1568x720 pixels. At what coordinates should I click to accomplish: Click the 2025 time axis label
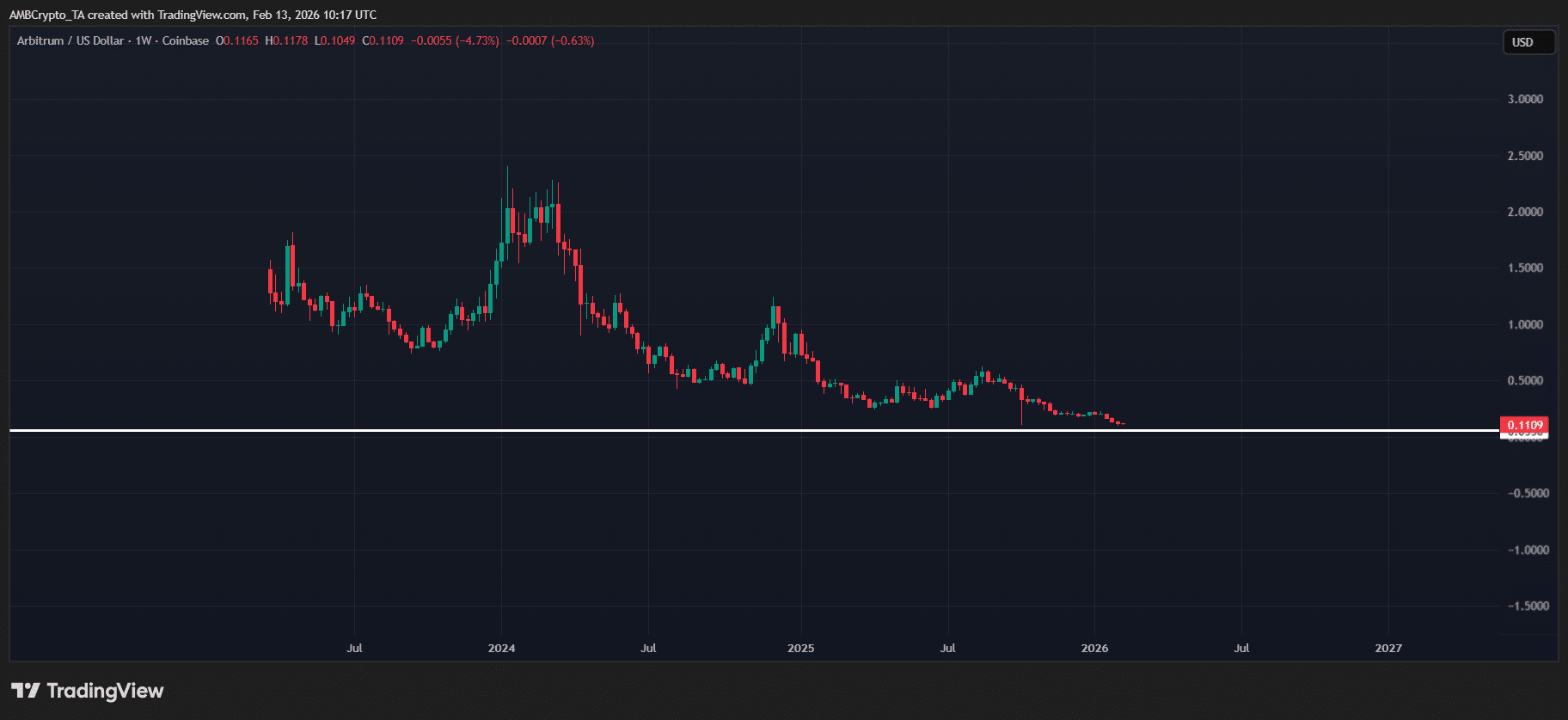800,648
